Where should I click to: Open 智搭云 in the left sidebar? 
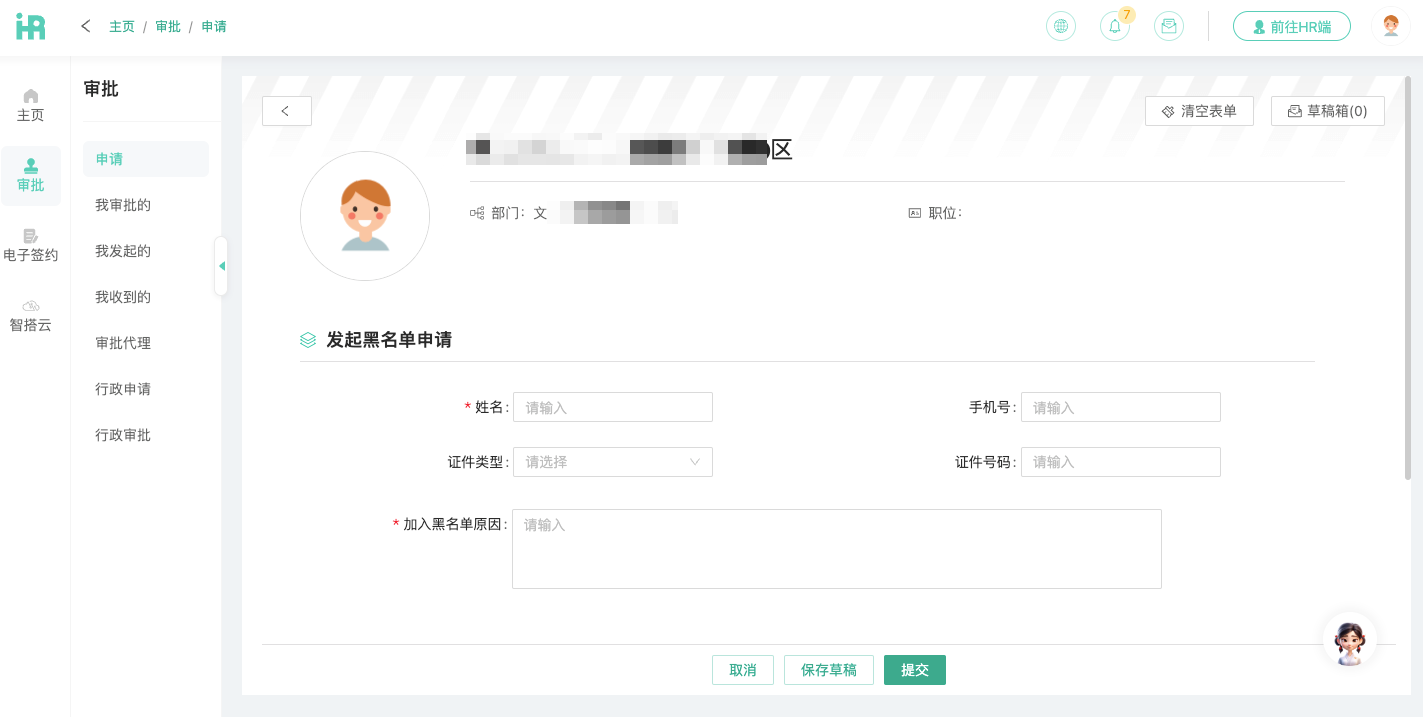[31, 315]
